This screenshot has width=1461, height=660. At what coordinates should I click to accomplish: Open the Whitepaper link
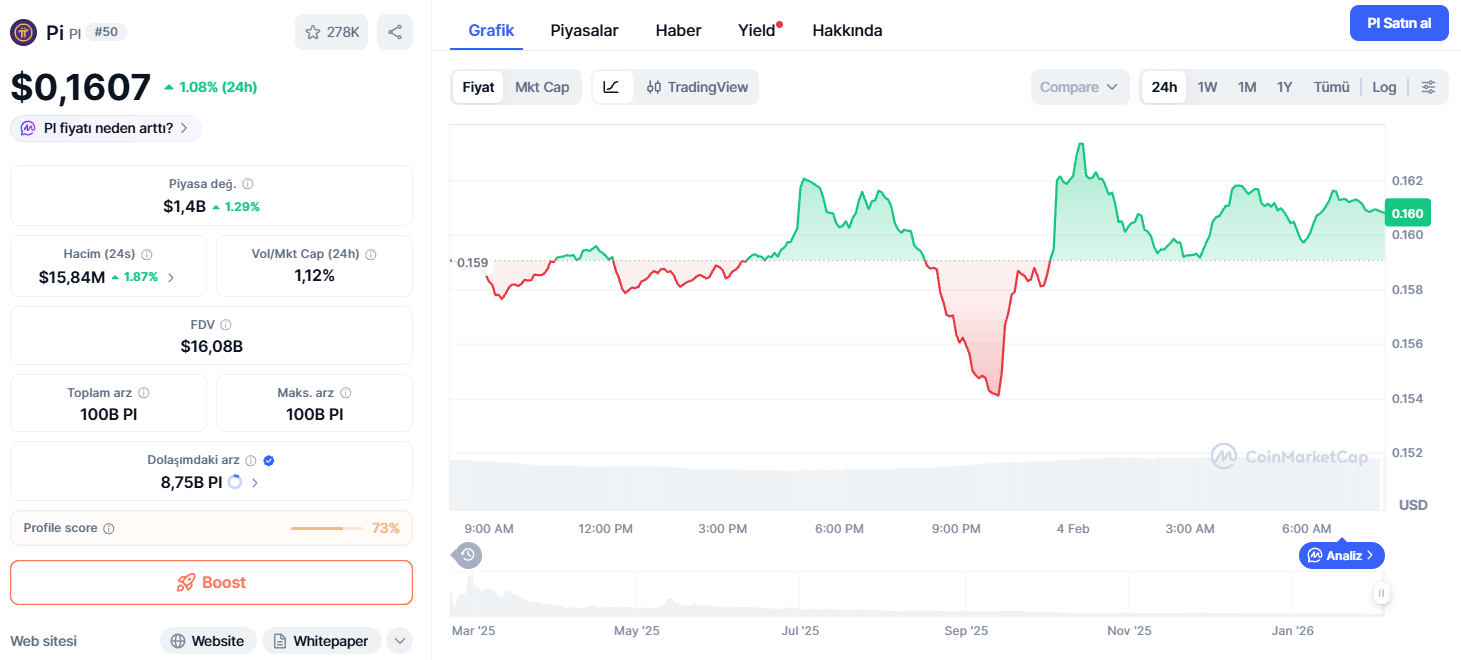tap(322, 641)
